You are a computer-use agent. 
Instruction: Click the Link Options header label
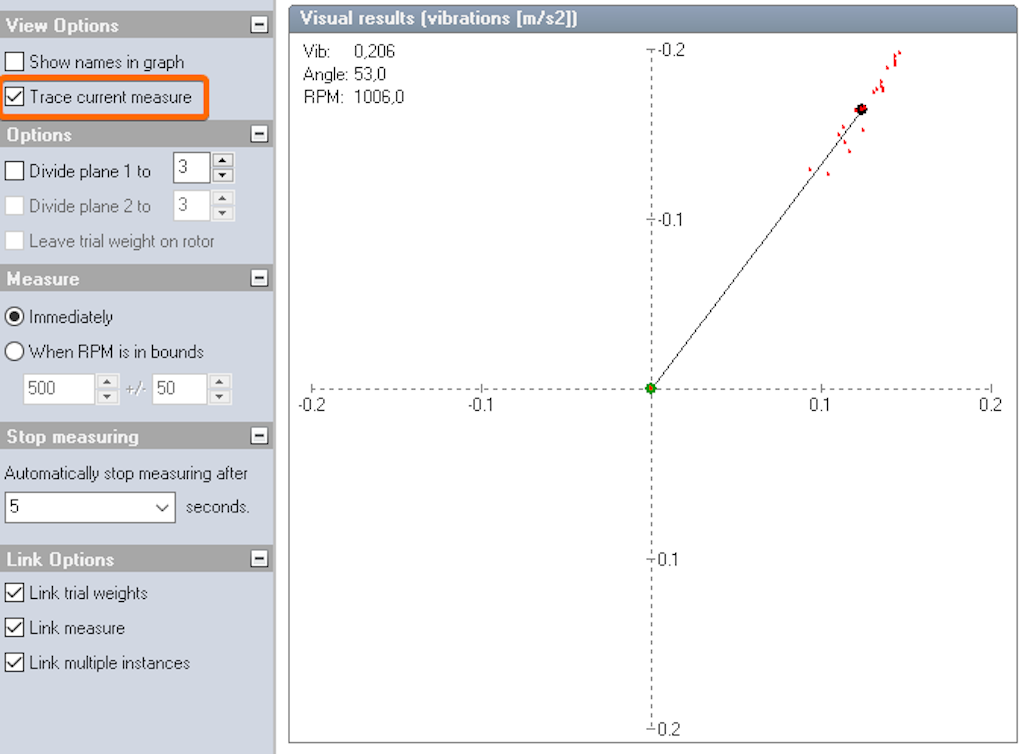[x=60, y=559]
